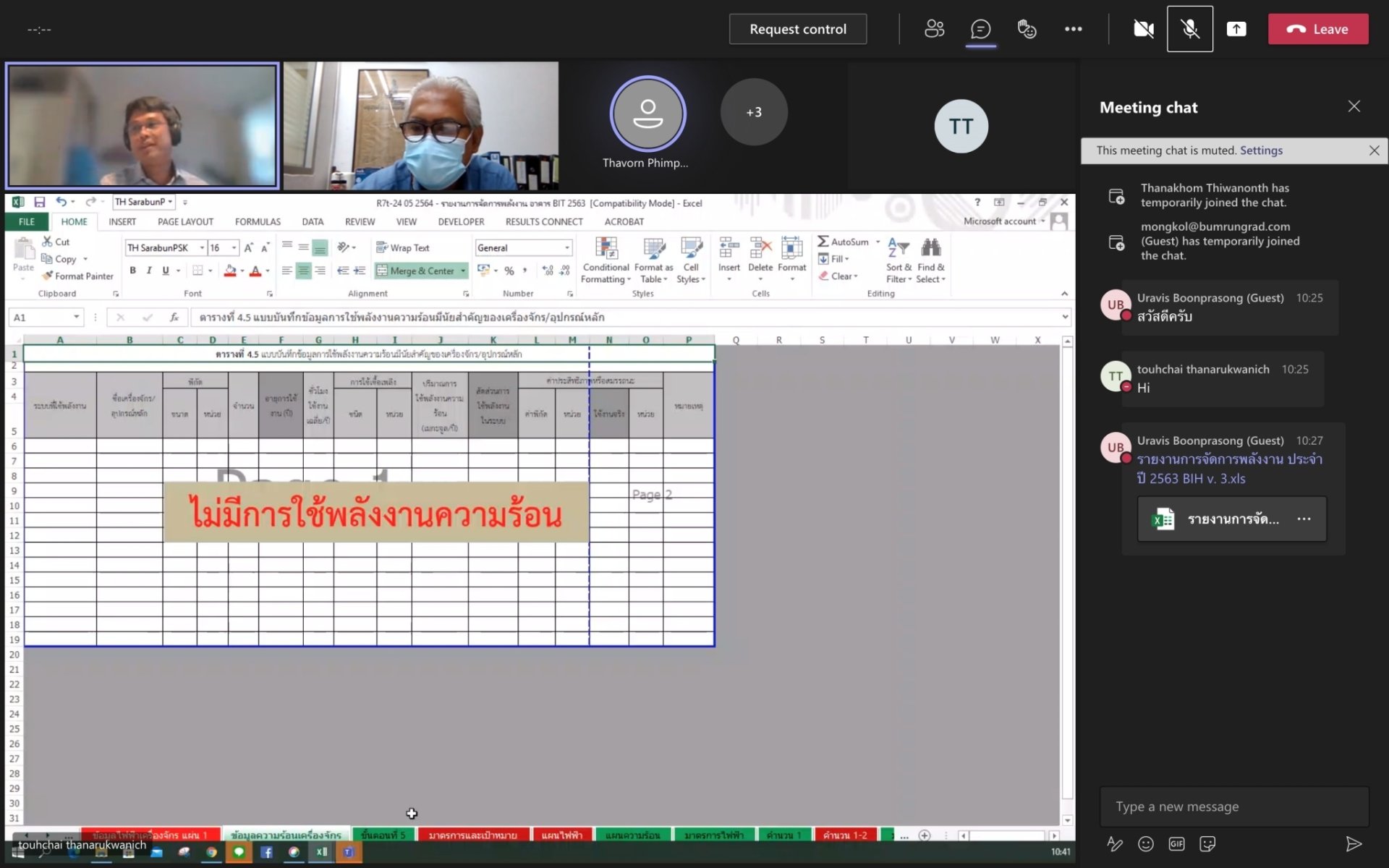Unmute the microphone
Screen dimensions: 1389x868
click(1189, 29)
